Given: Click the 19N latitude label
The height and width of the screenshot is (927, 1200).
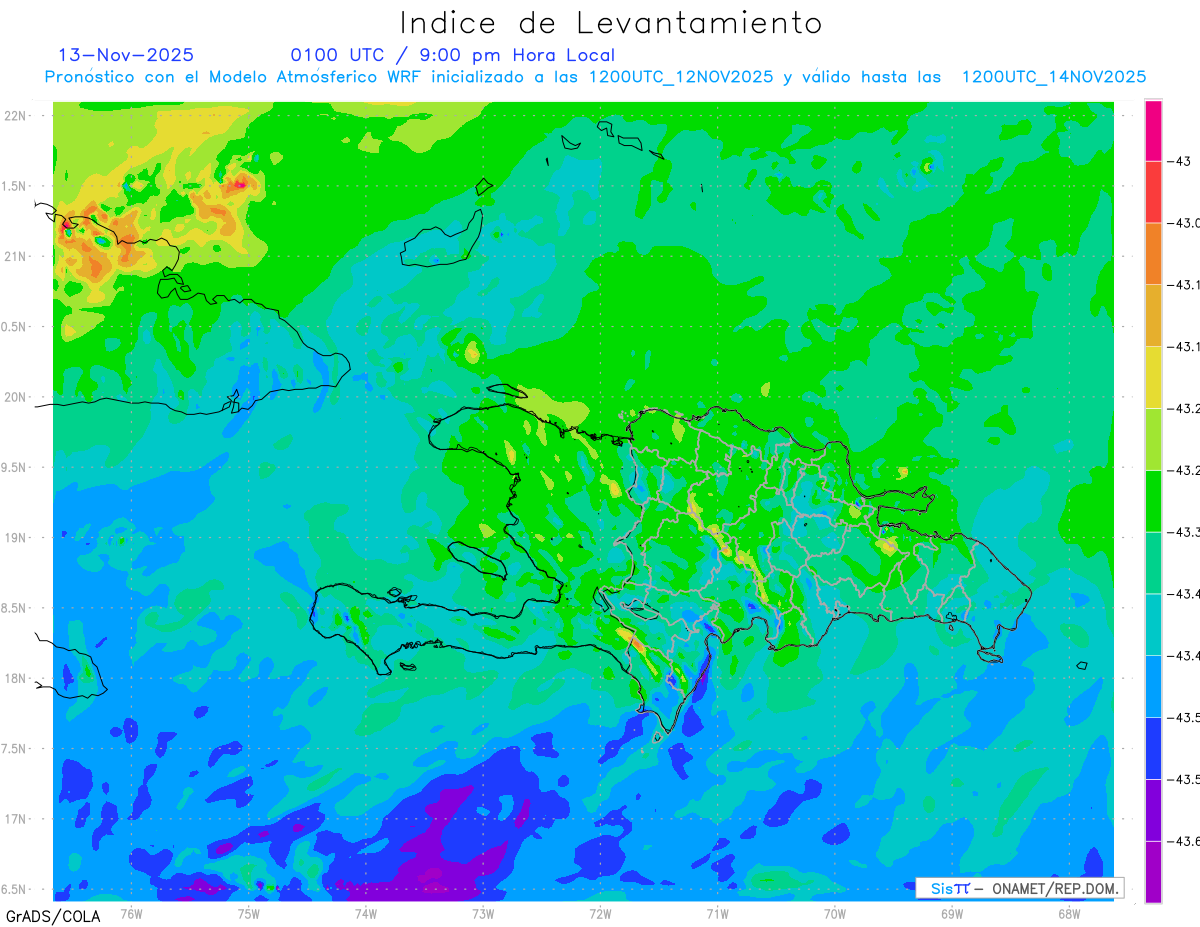Looking at the screenshot, I should (15, 538).
